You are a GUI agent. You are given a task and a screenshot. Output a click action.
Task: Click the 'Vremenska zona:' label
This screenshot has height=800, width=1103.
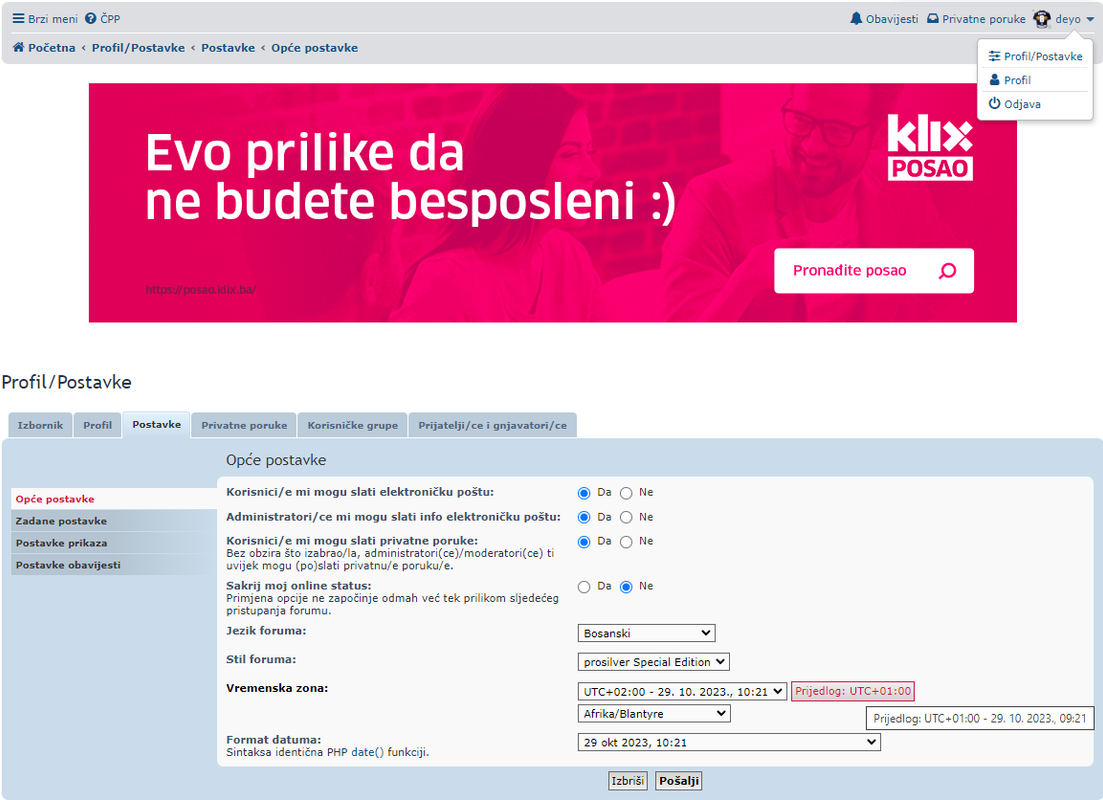pyautogui.click(x=277, y=688)
